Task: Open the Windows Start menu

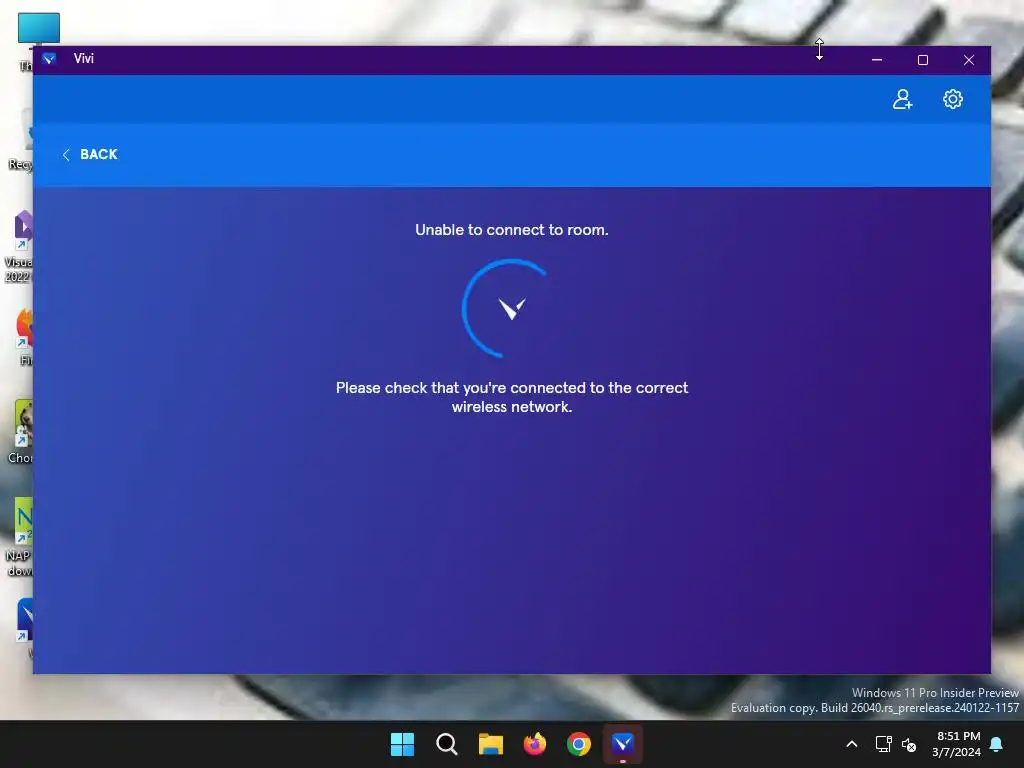Action: tap(402, 744)
